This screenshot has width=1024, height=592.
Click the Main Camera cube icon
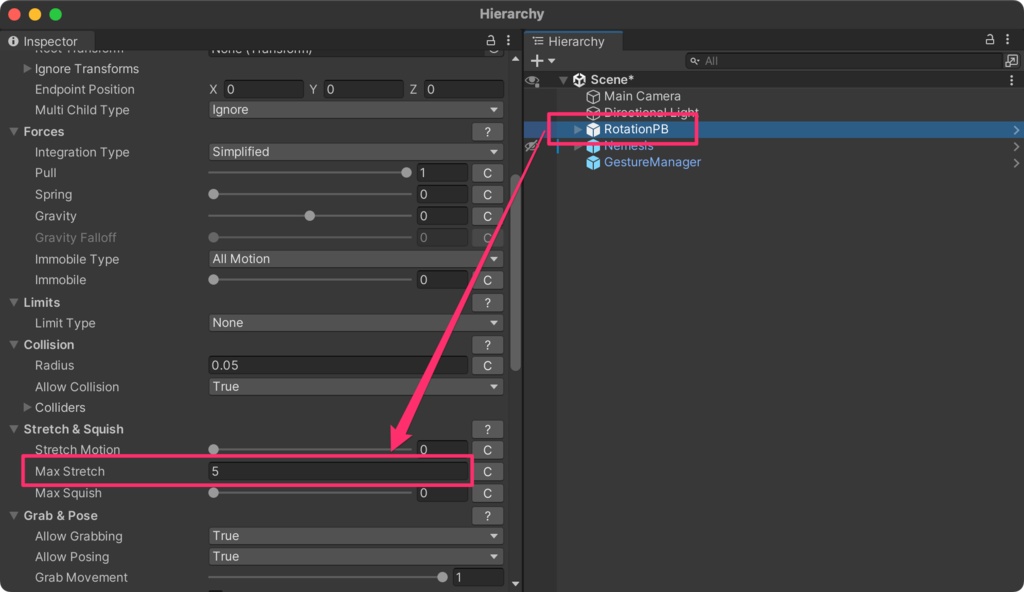tap(592, 96)
